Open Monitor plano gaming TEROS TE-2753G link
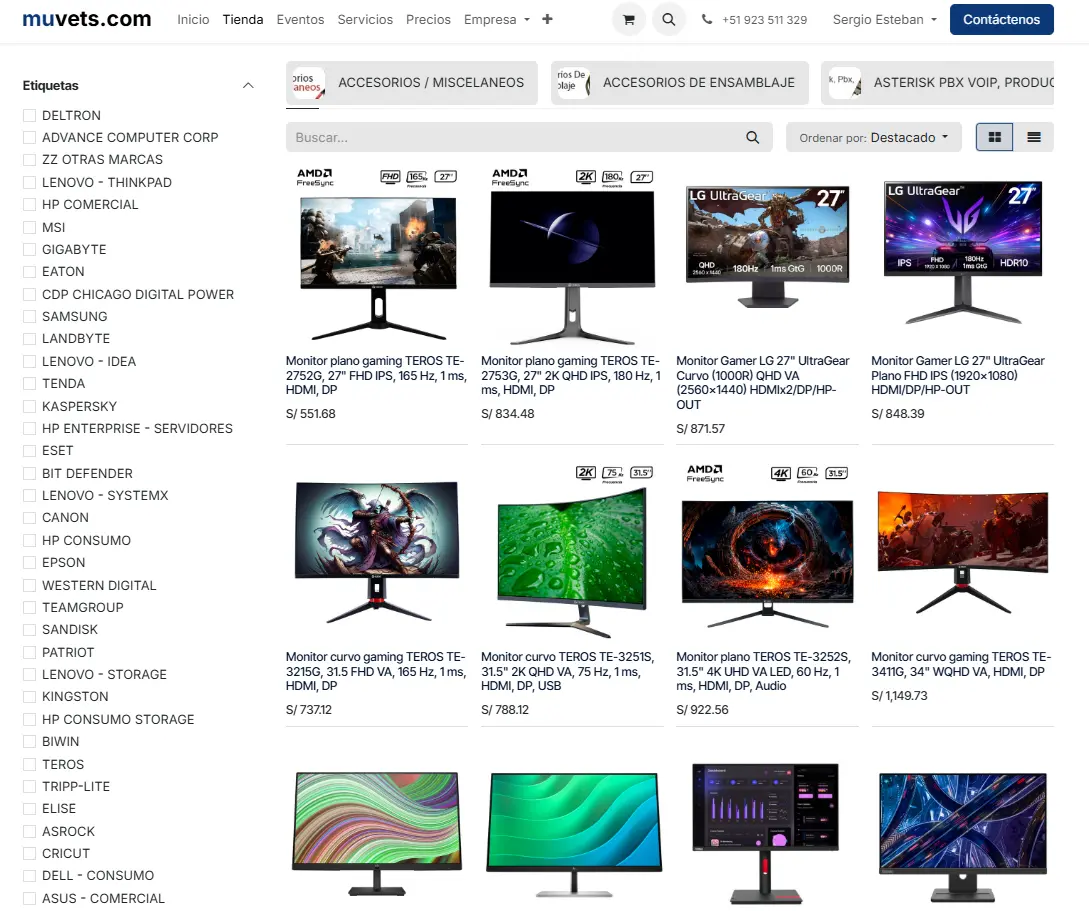Viewport: 1089px width, 911px height. [571, 375]
